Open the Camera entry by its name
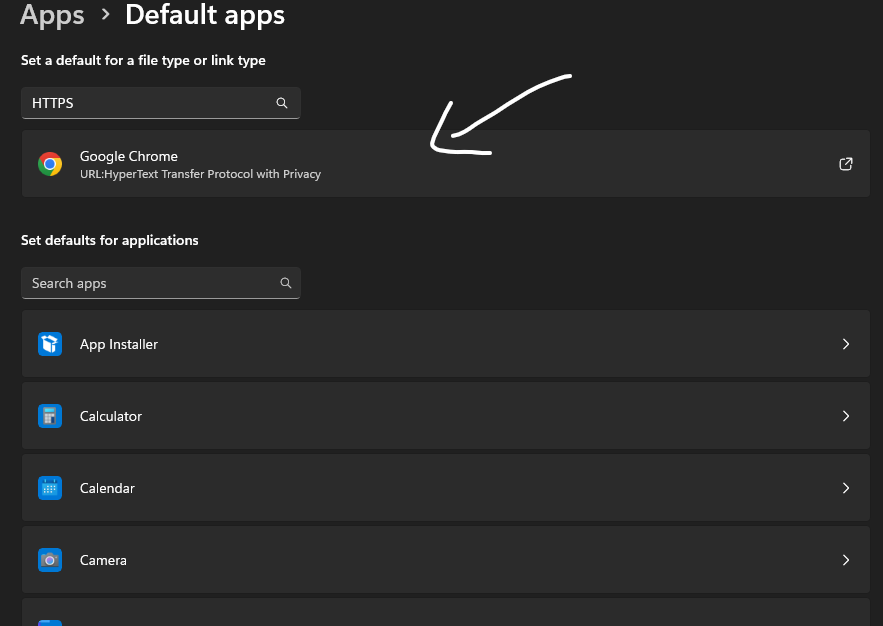 click(x=103, y=560)
